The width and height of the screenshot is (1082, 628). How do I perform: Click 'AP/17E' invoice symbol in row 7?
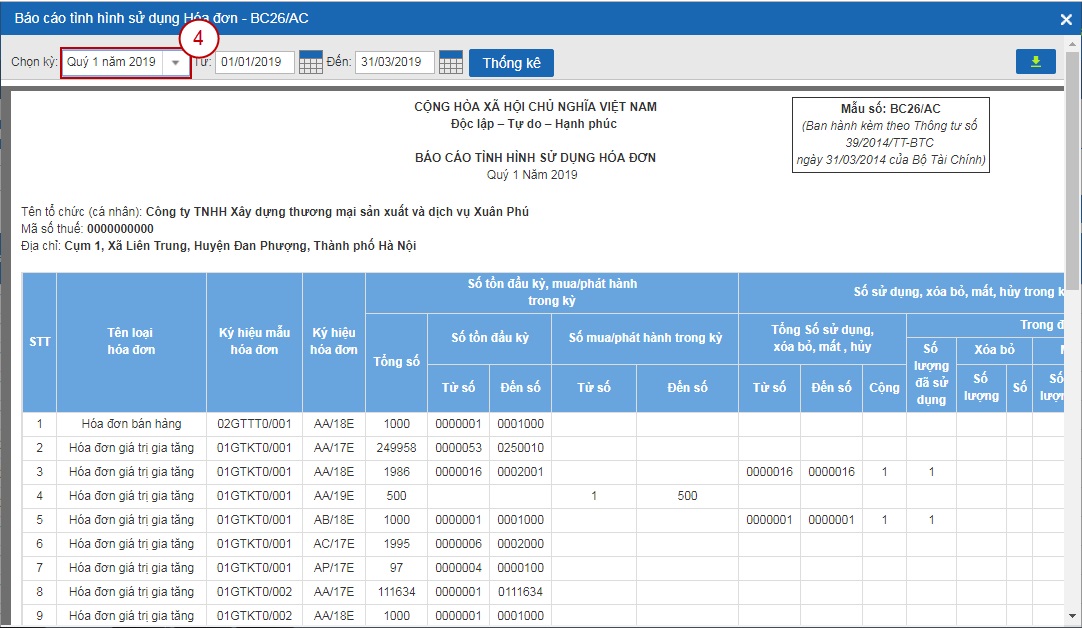click(x=333, y=568)
